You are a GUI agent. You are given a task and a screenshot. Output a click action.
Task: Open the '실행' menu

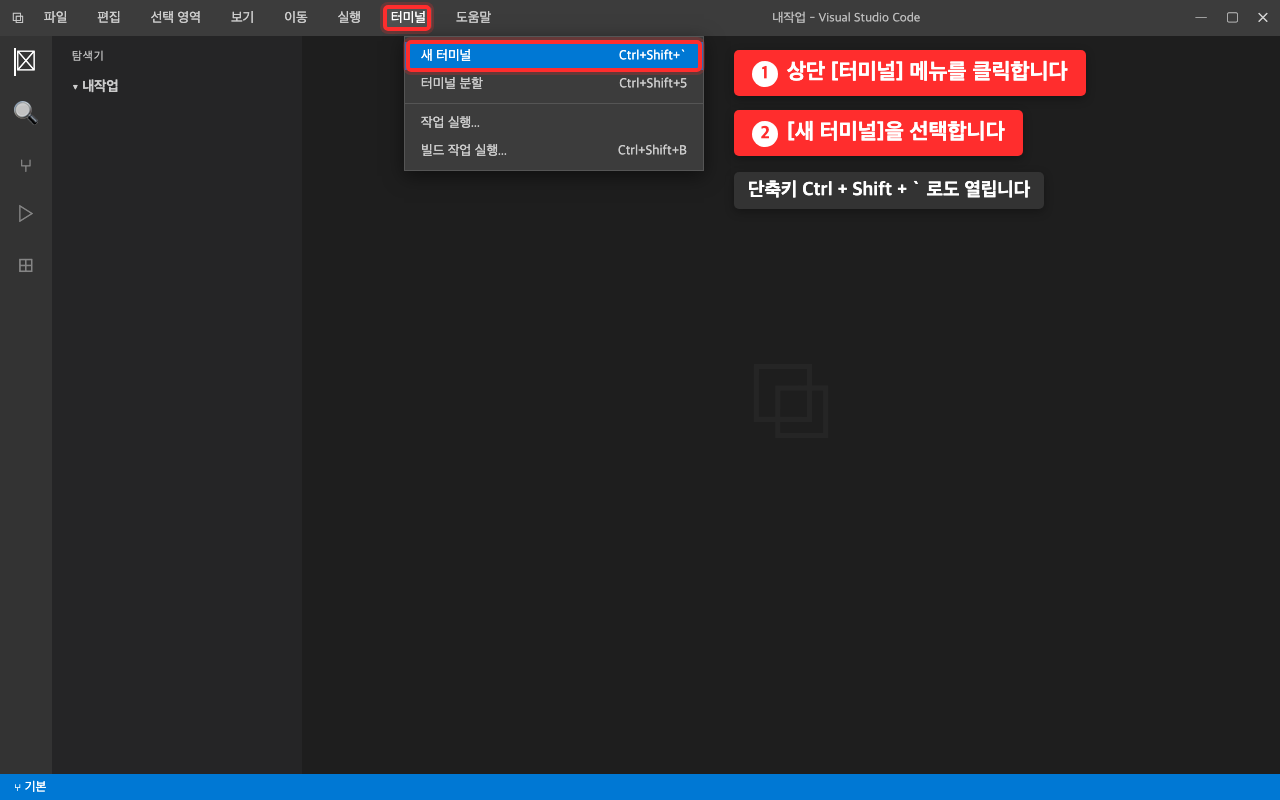click(349, 17)
